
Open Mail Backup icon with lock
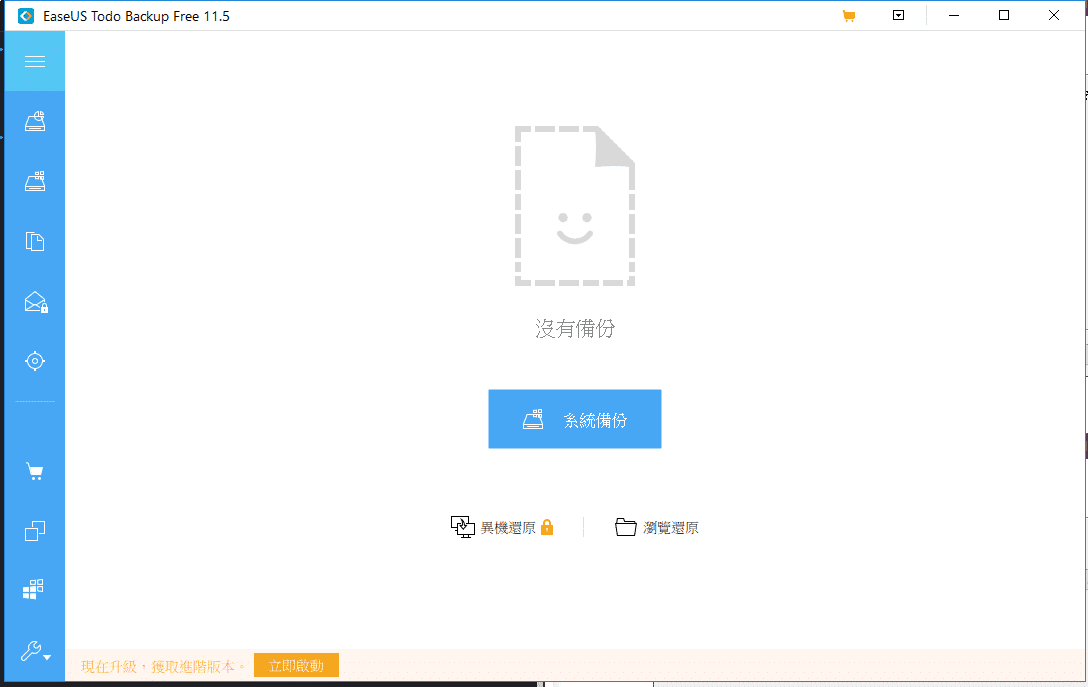coord(36,302)
